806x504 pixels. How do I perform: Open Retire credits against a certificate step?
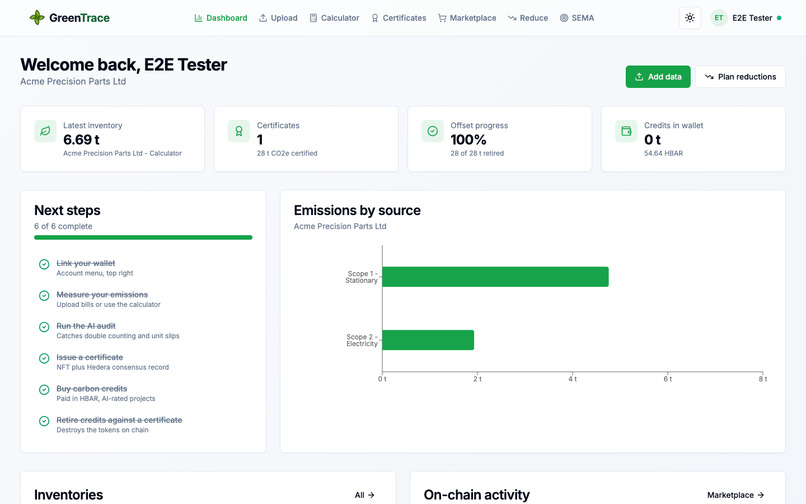143,425
